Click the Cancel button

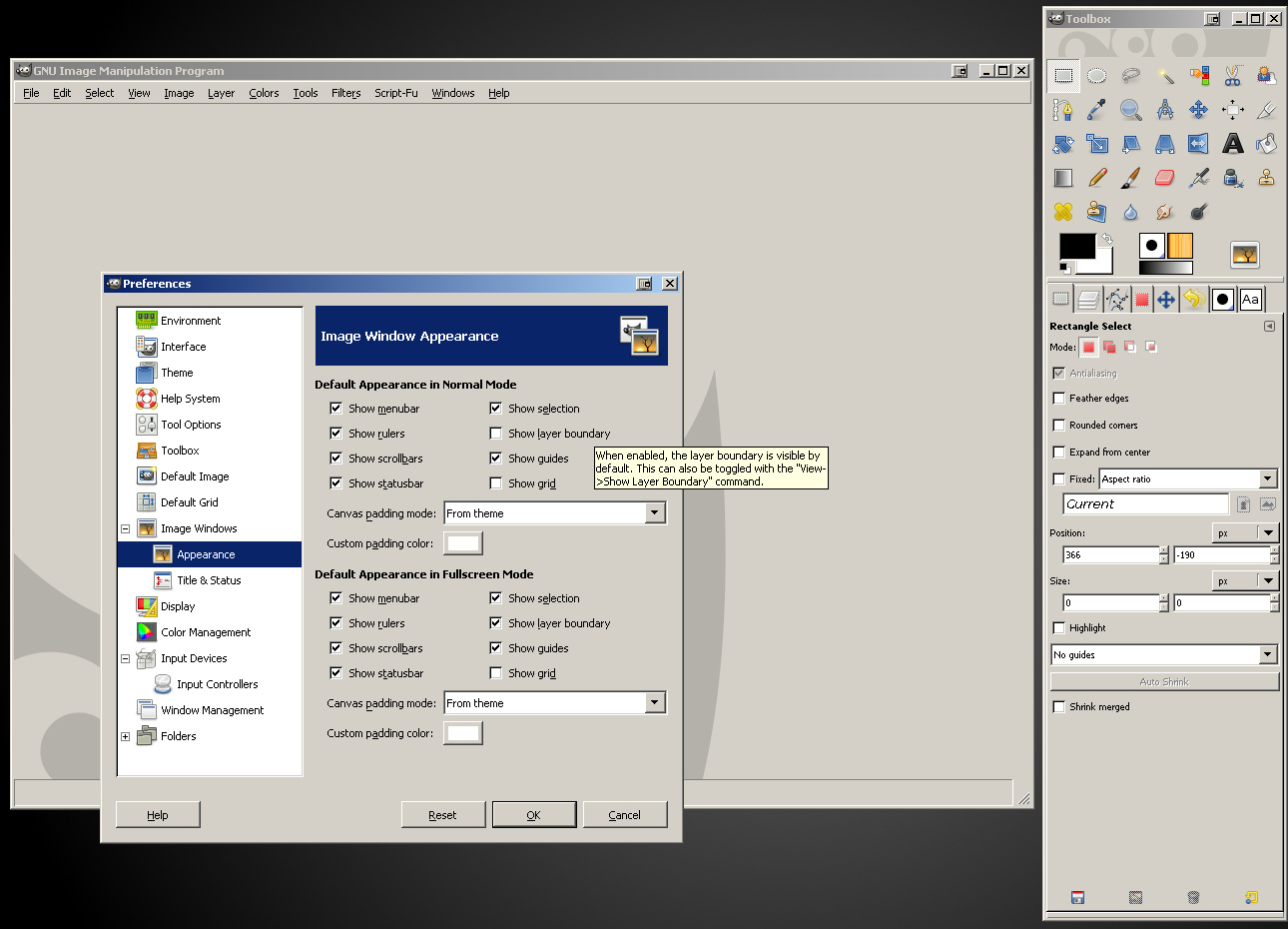click(625, 815)
